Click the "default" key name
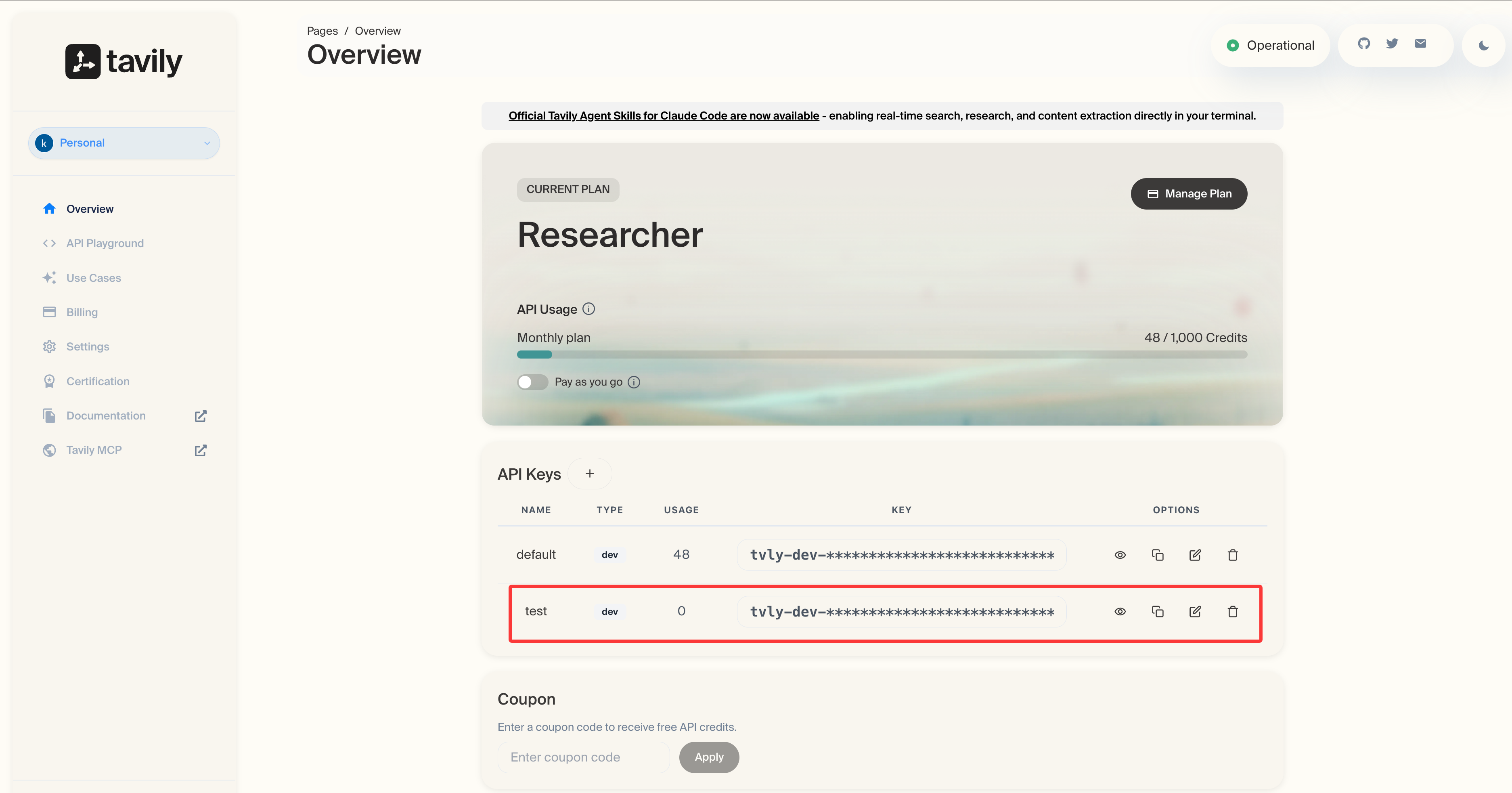This screenshot has width=1512, height=793. (x=536, y=555)
